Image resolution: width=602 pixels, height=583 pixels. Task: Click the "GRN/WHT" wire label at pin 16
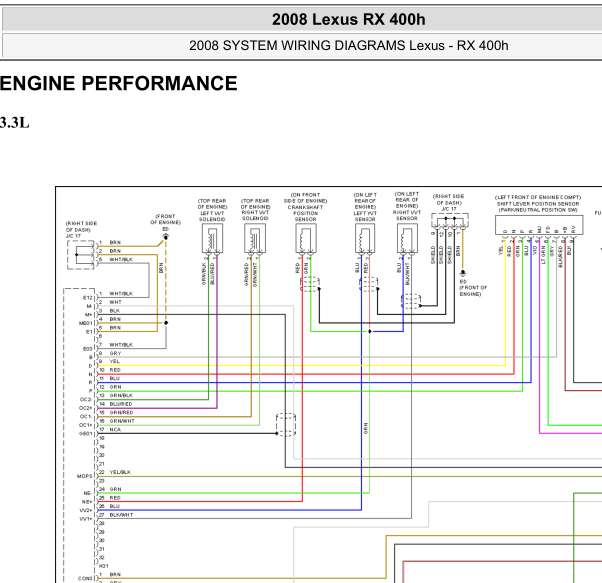pyautogui.click(x=122, y=421)
